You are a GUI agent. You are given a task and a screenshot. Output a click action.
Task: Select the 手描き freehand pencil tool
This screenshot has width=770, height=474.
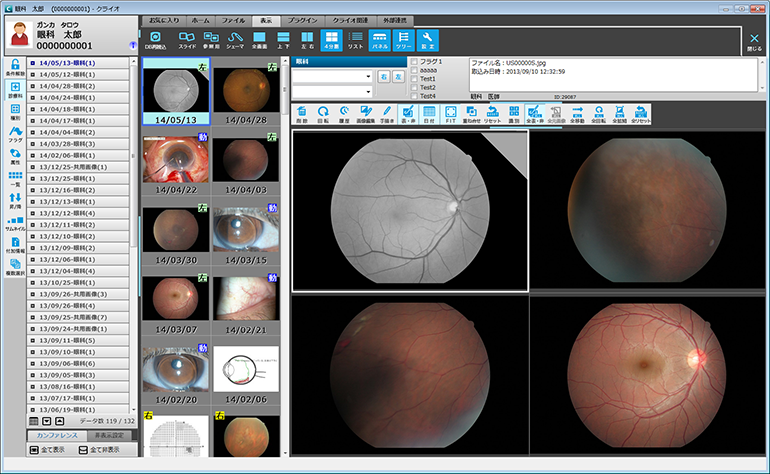point(387,114)
